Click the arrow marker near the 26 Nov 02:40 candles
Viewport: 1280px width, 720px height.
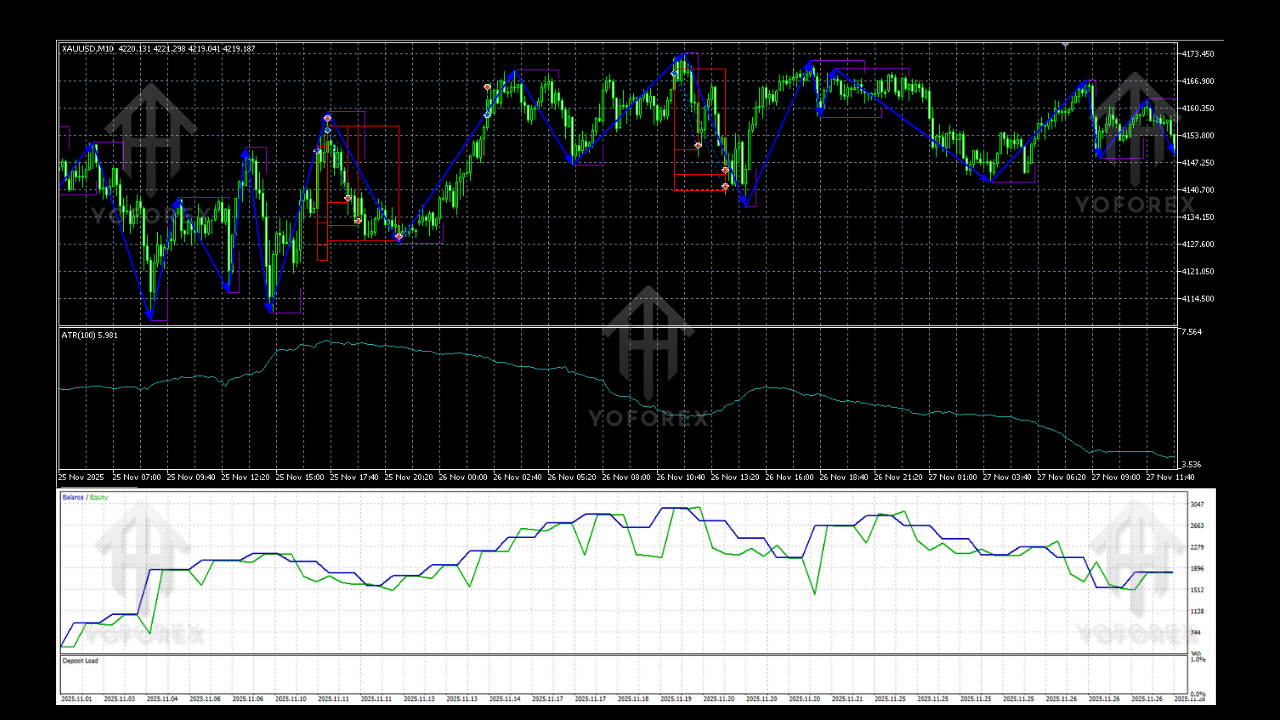[x=487, y=88]
